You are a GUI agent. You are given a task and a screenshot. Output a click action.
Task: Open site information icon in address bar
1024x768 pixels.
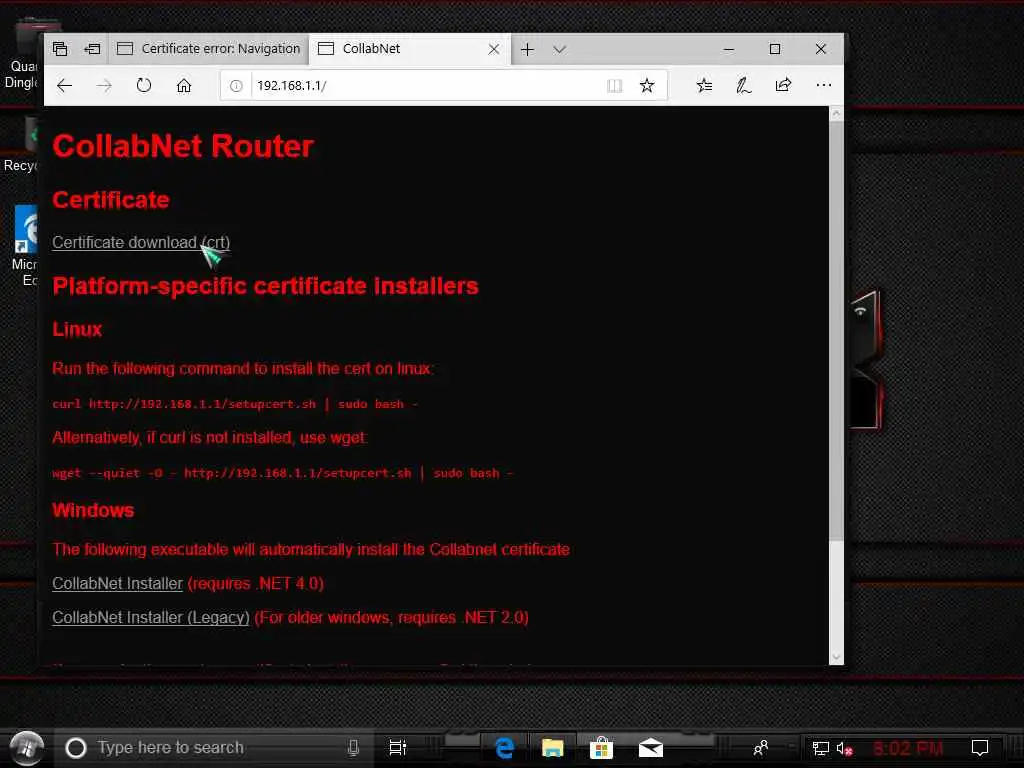[236, 86]
